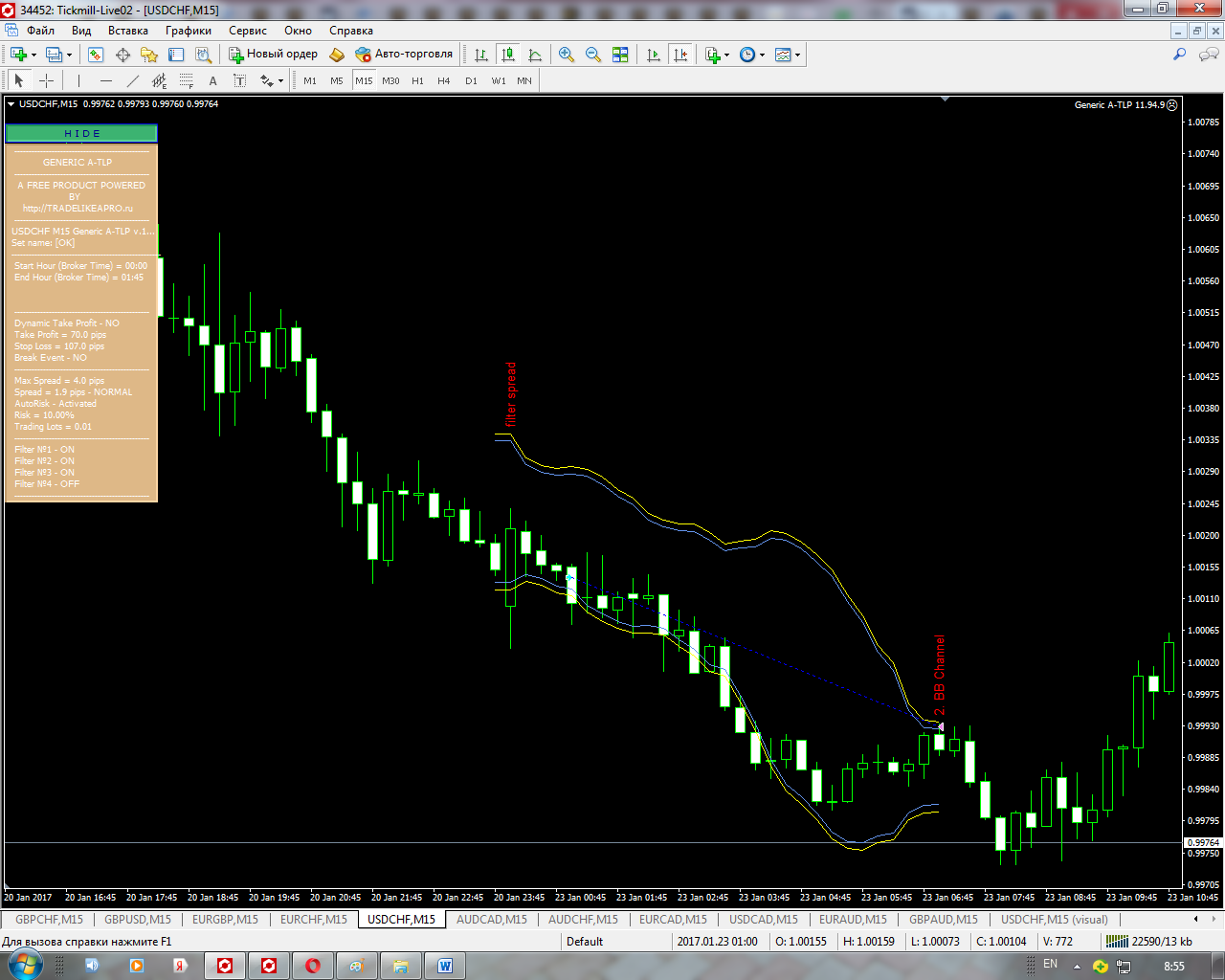
Task: Expand the new chart dropdown arrow
Action: pyautogui.click(x=33, y=55)
